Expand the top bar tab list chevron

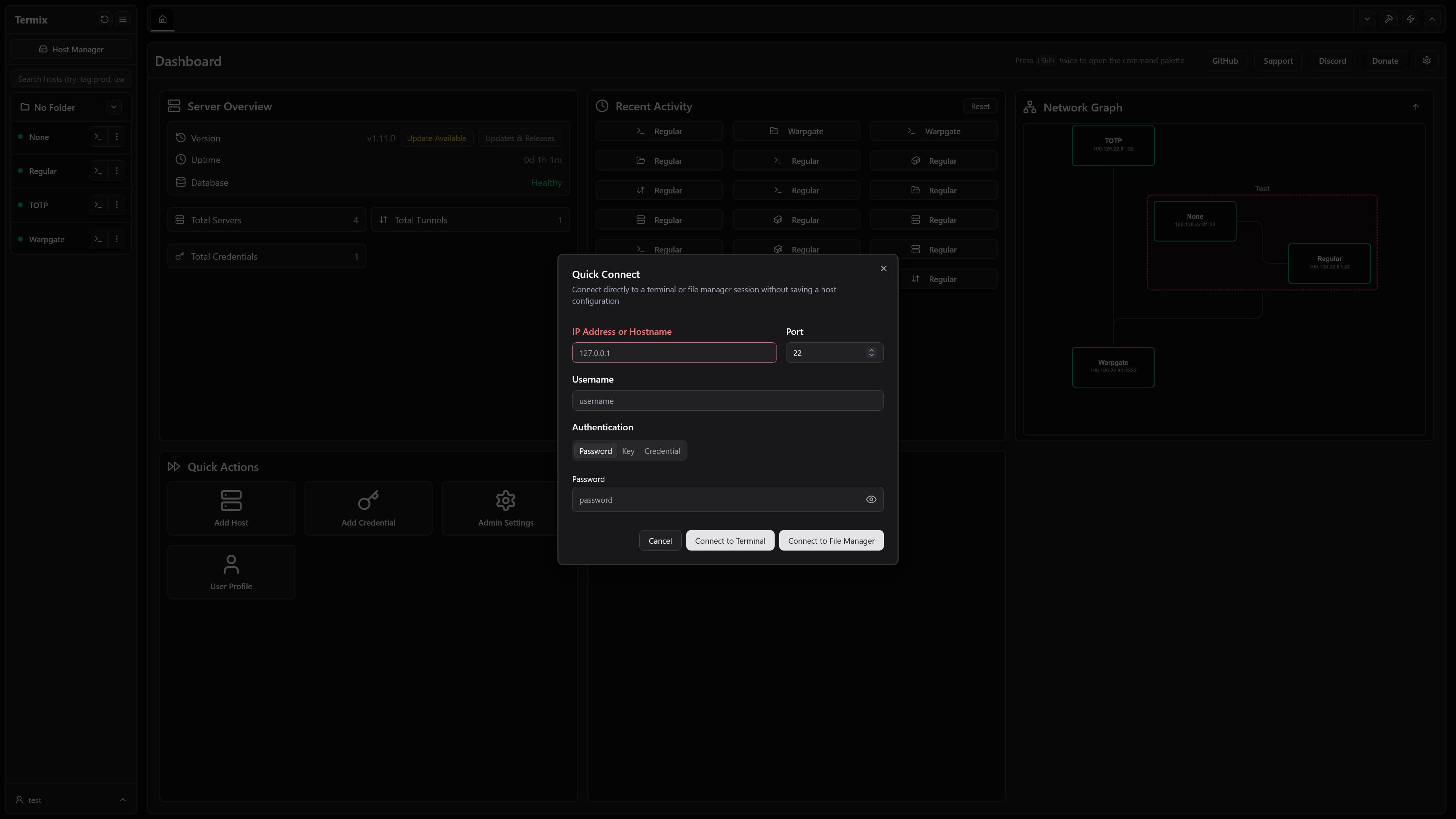pos(1367,19)
